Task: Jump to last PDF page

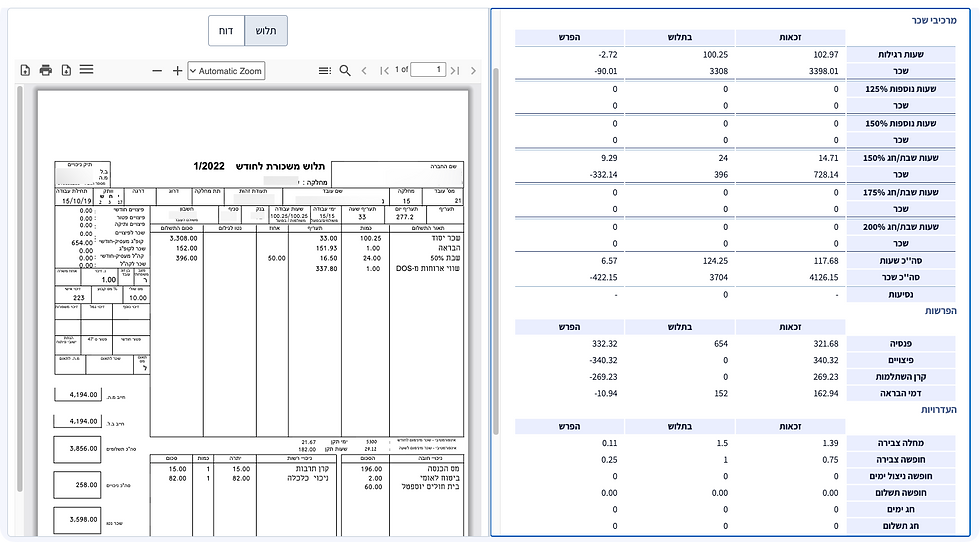Action: point(455,71)
